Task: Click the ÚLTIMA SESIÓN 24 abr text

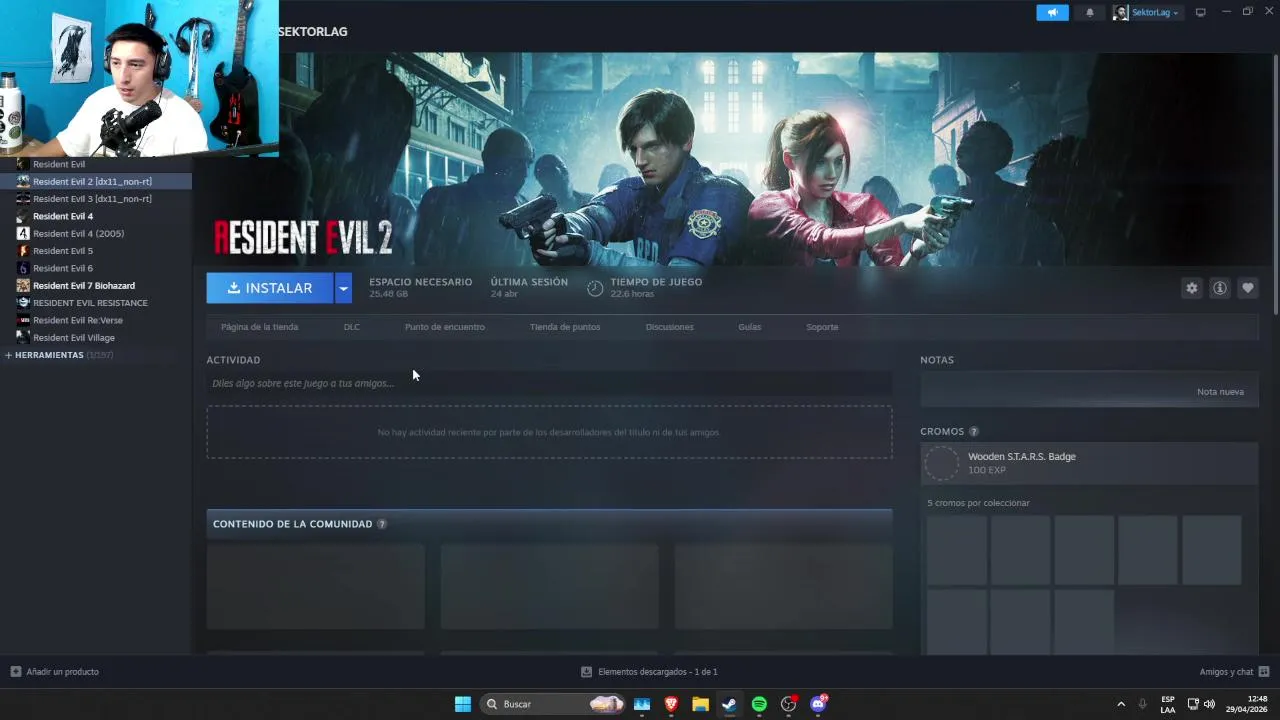Action: [529, 288]
